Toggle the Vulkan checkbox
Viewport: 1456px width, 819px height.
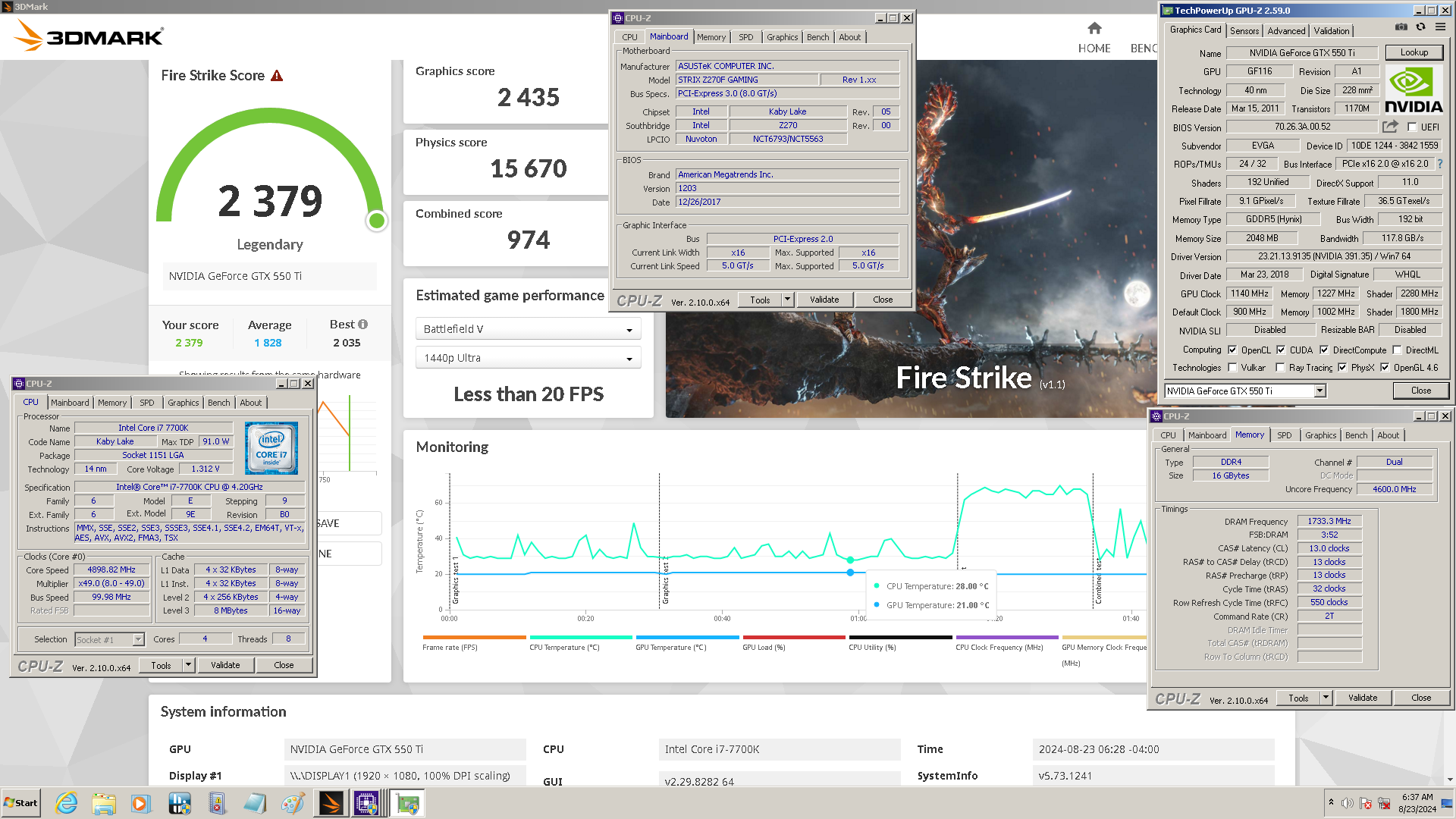1232,368
